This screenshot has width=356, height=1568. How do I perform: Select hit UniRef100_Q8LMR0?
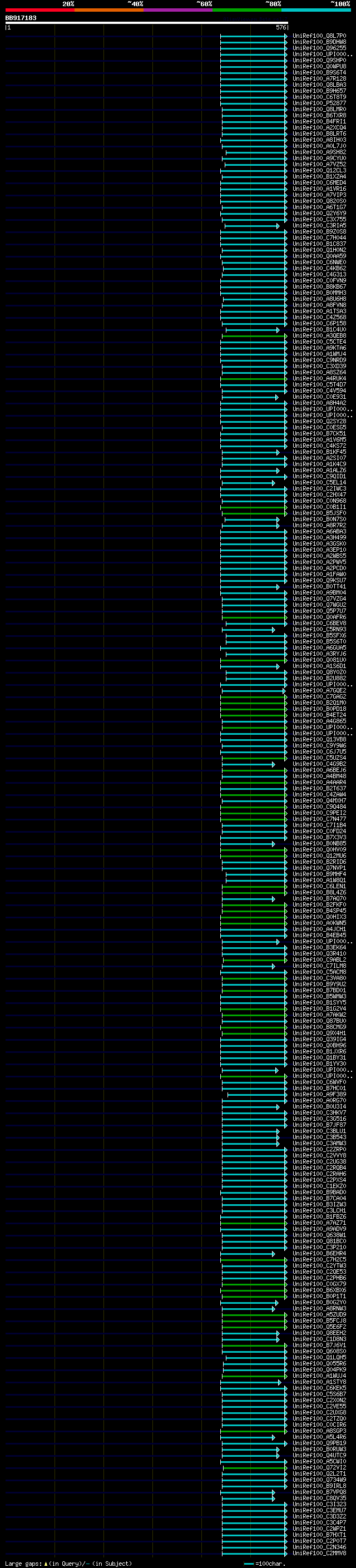pos(319,109)
